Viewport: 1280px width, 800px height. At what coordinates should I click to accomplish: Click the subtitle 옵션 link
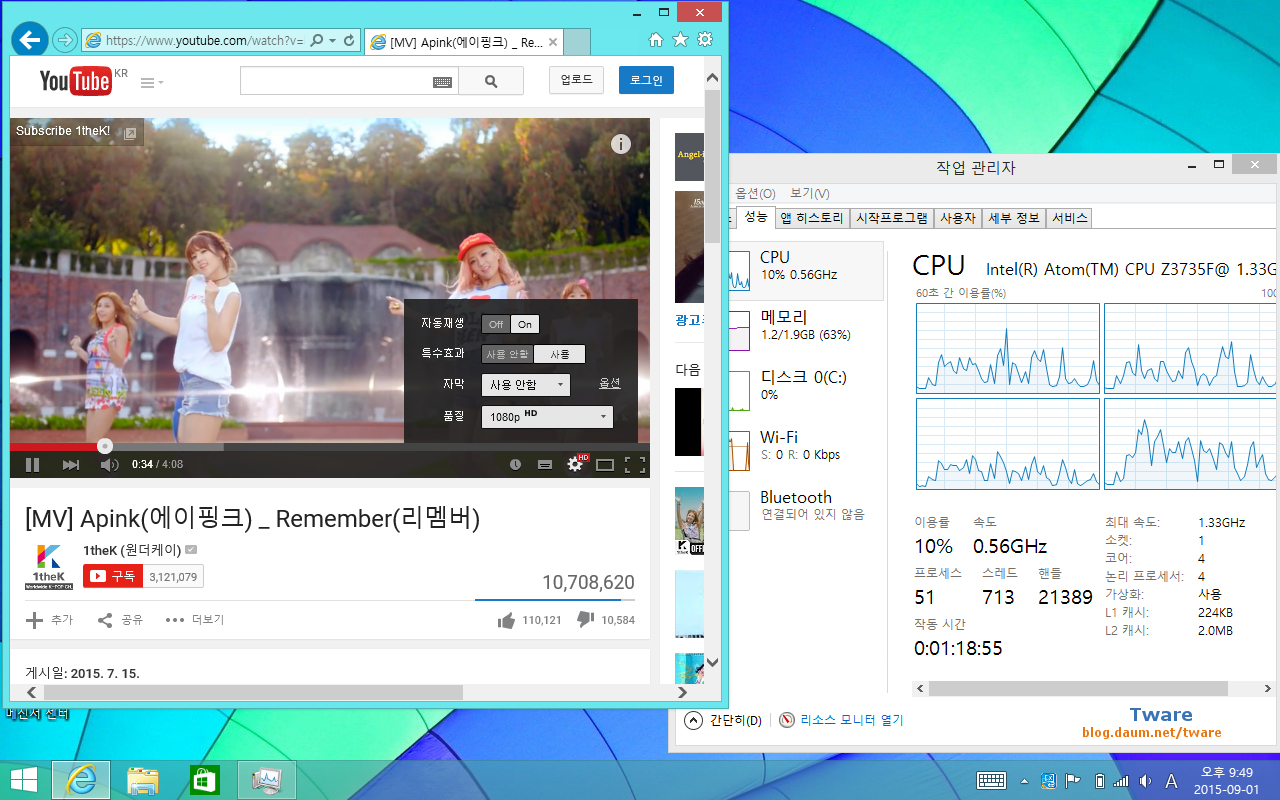pyautogui.click(x=610, y=383)
